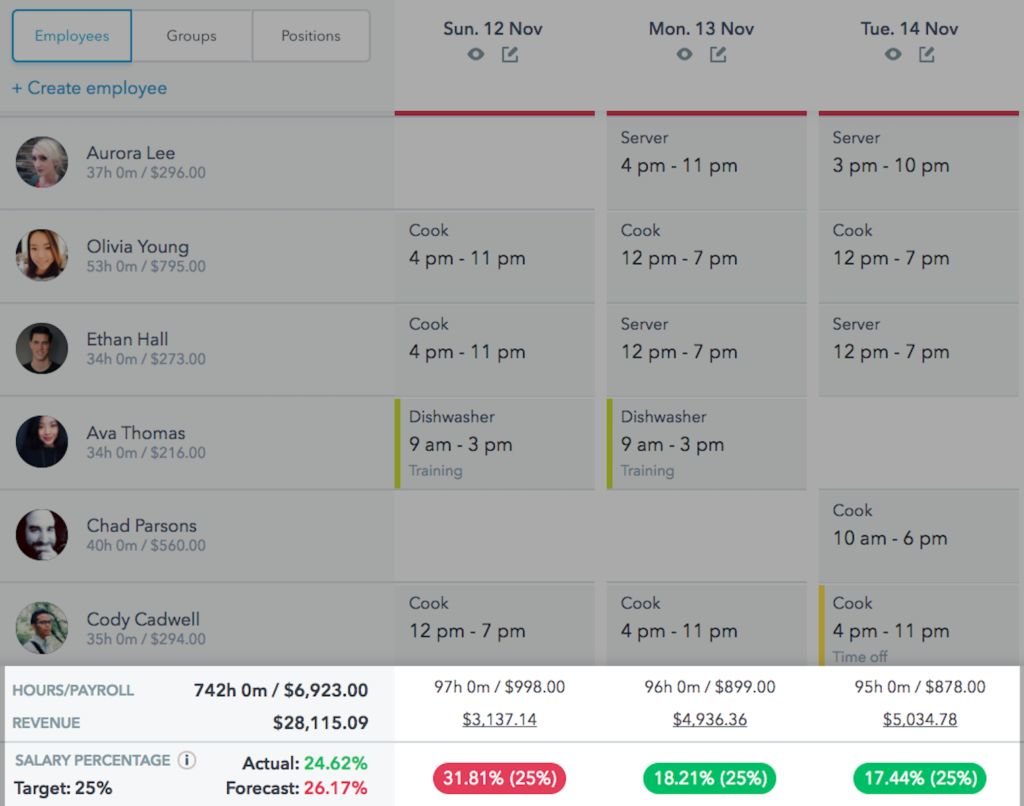1024x806 pixels.
Task: Open the Positions tab
Action: [310, 36]
